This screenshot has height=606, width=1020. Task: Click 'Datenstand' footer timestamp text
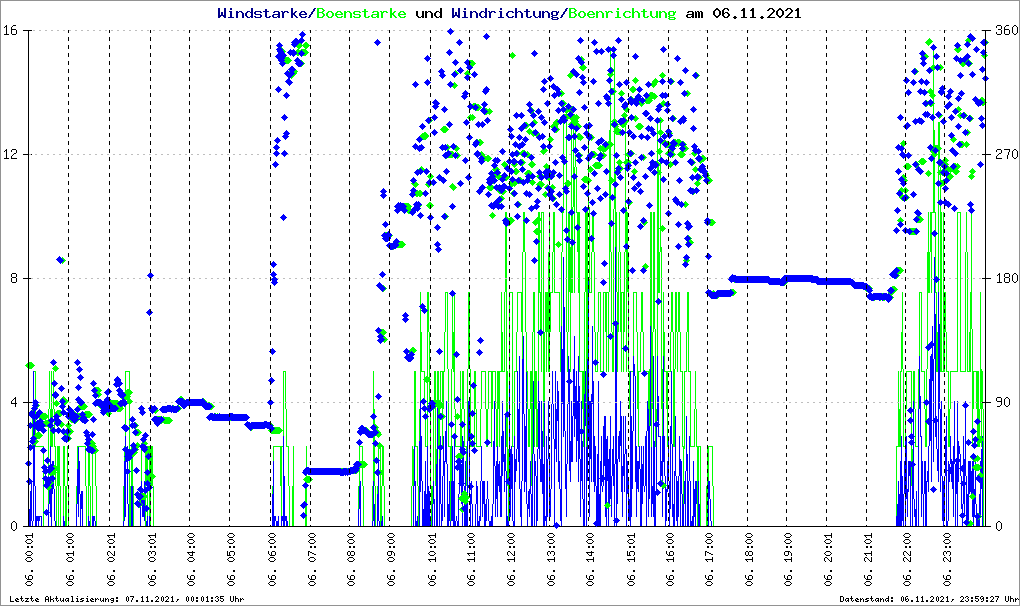(x=928, y=599)
